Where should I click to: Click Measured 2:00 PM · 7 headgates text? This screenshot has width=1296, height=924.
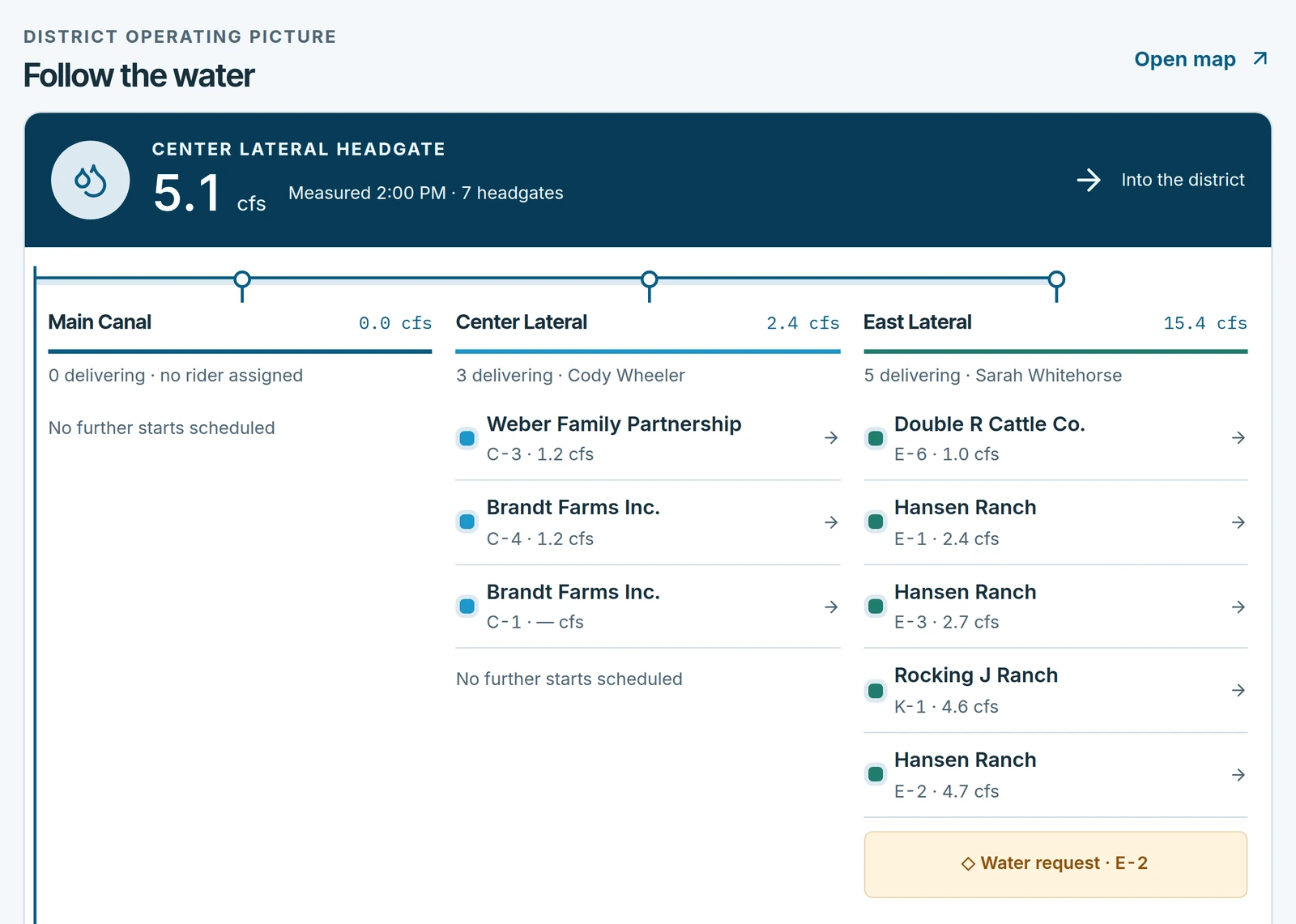tap(426, 193)
